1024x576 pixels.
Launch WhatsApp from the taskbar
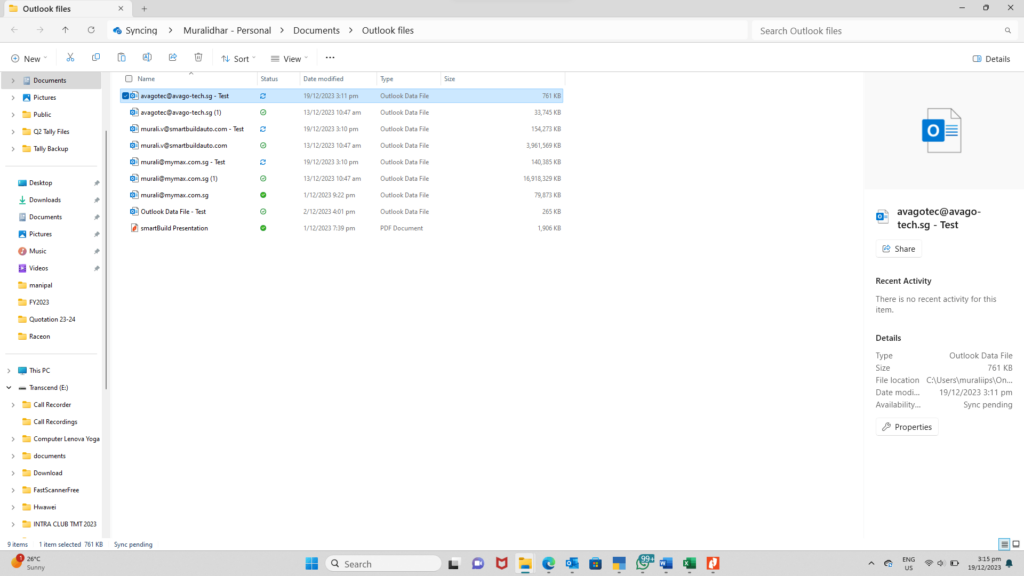click(643, 562)
